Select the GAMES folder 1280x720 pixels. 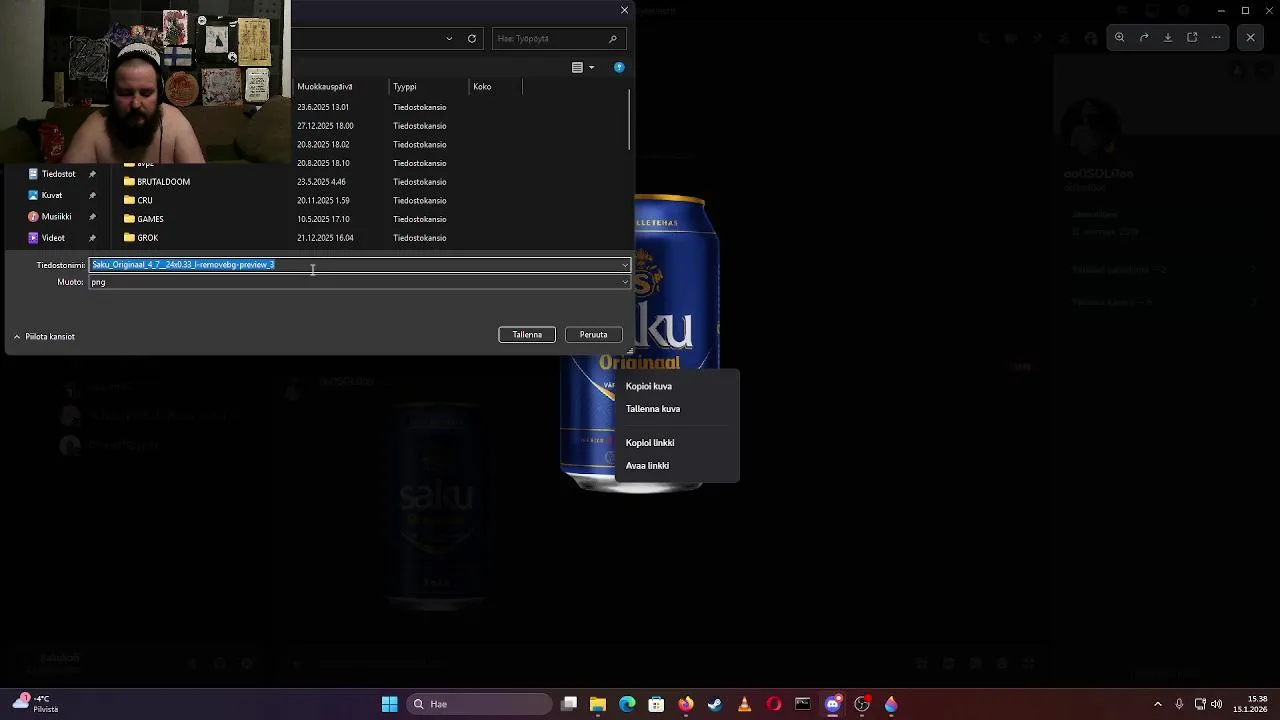(x=144, y=219)
